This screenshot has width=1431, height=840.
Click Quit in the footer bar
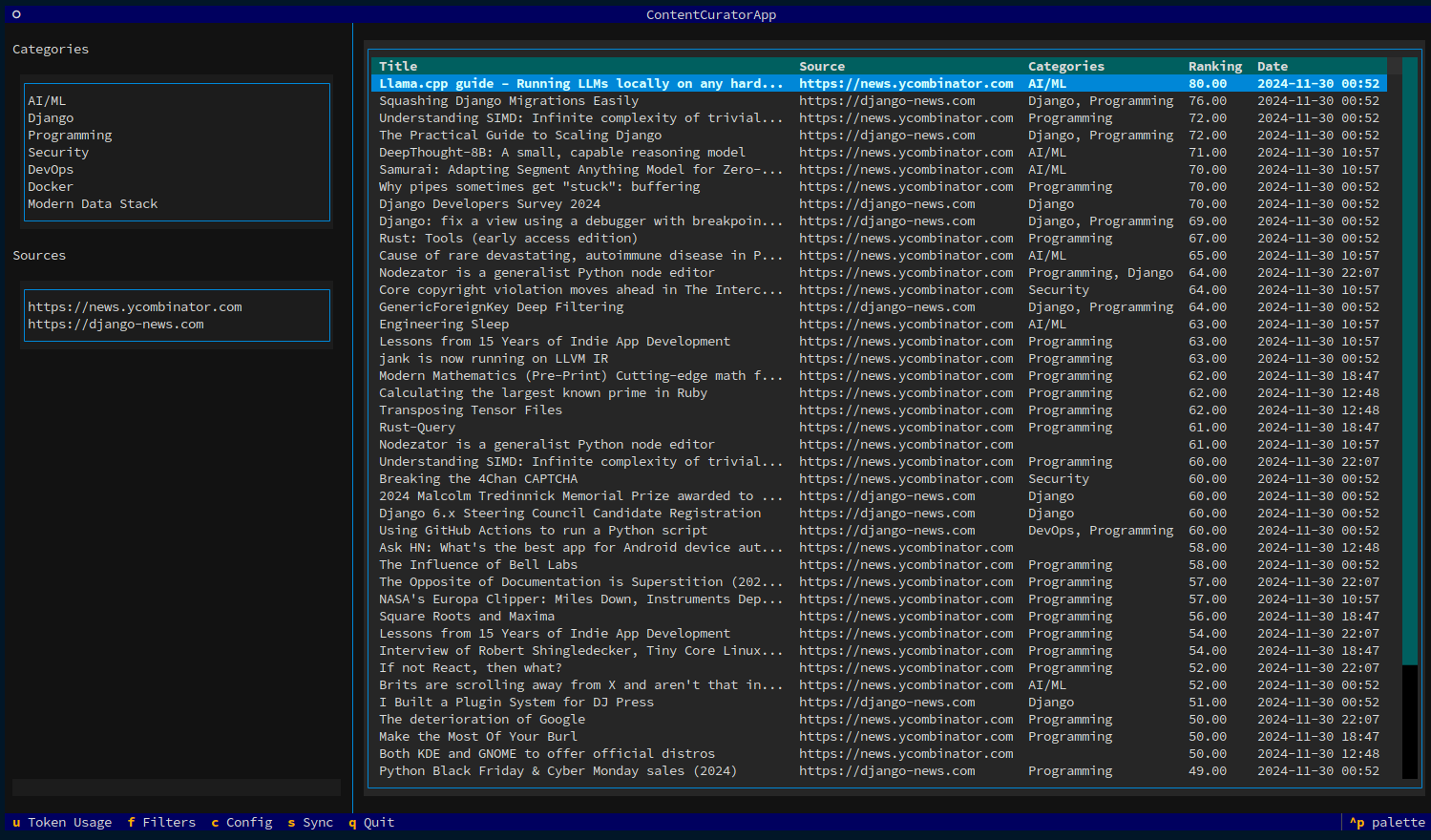pos(371,822)
